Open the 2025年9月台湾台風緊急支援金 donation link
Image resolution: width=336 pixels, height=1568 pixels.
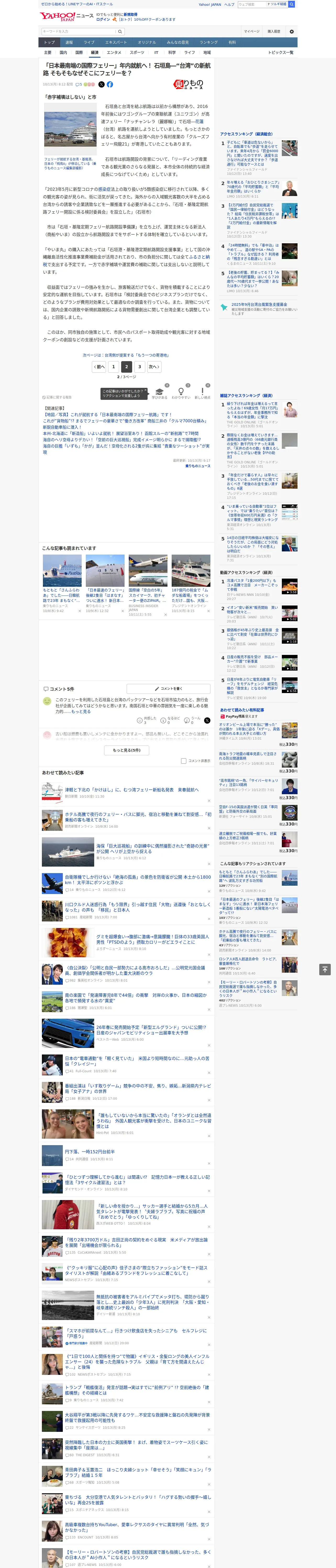(x=259, y=304)
